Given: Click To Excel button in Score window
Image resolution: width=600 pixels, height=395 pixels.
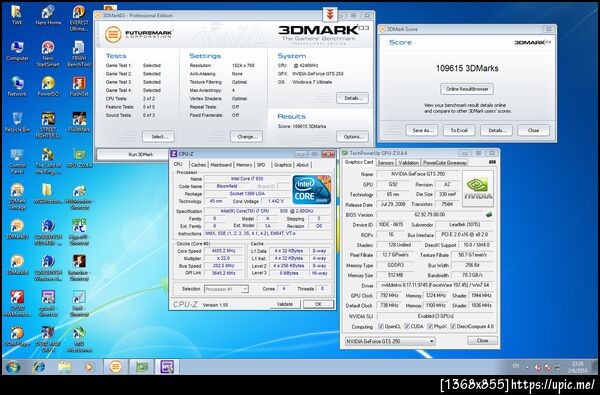Looking at the screenshot, I should (459, 130).
